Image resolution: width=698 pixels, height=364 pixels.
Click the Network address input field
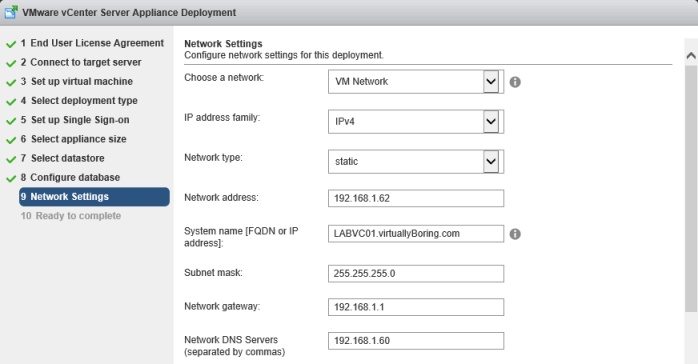click(416, 198)
